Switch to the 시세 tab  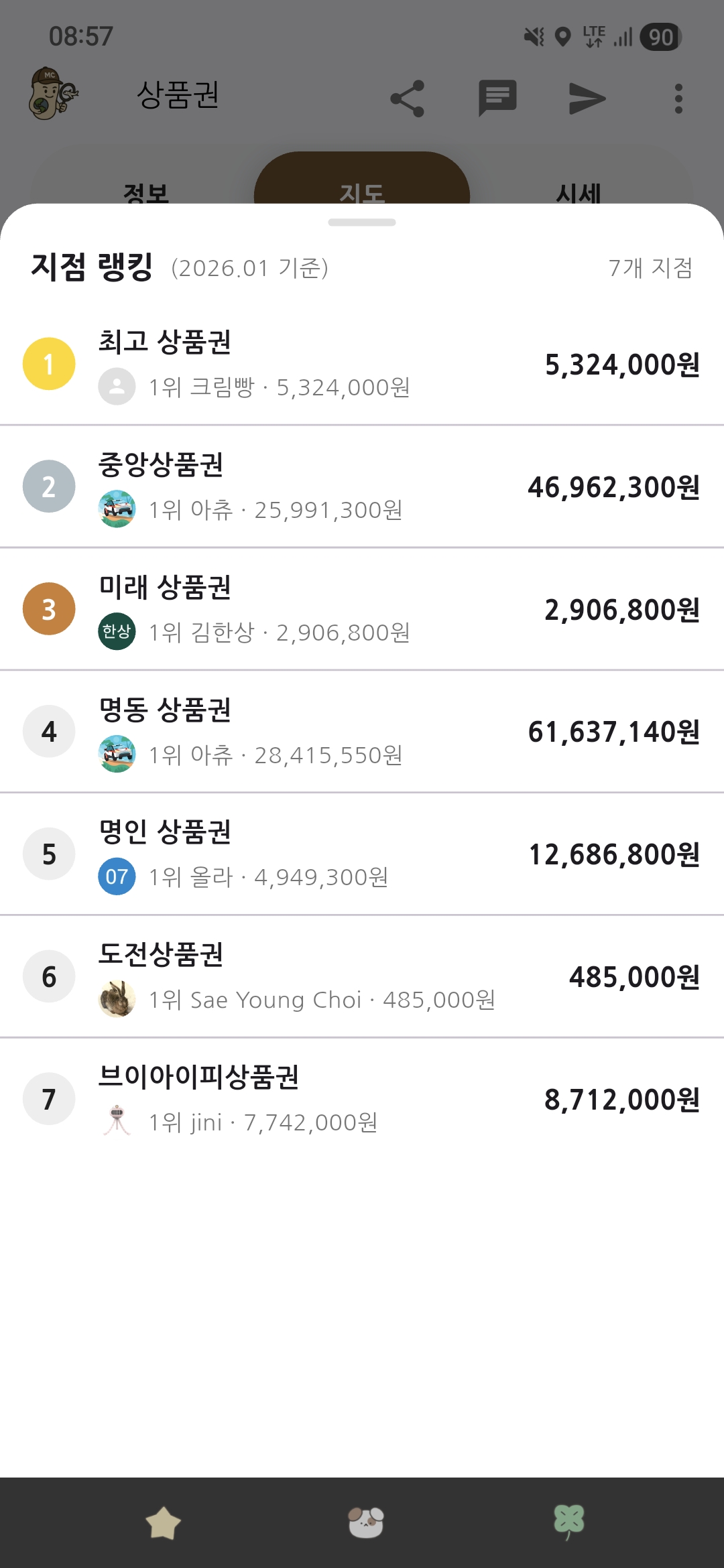578,191
